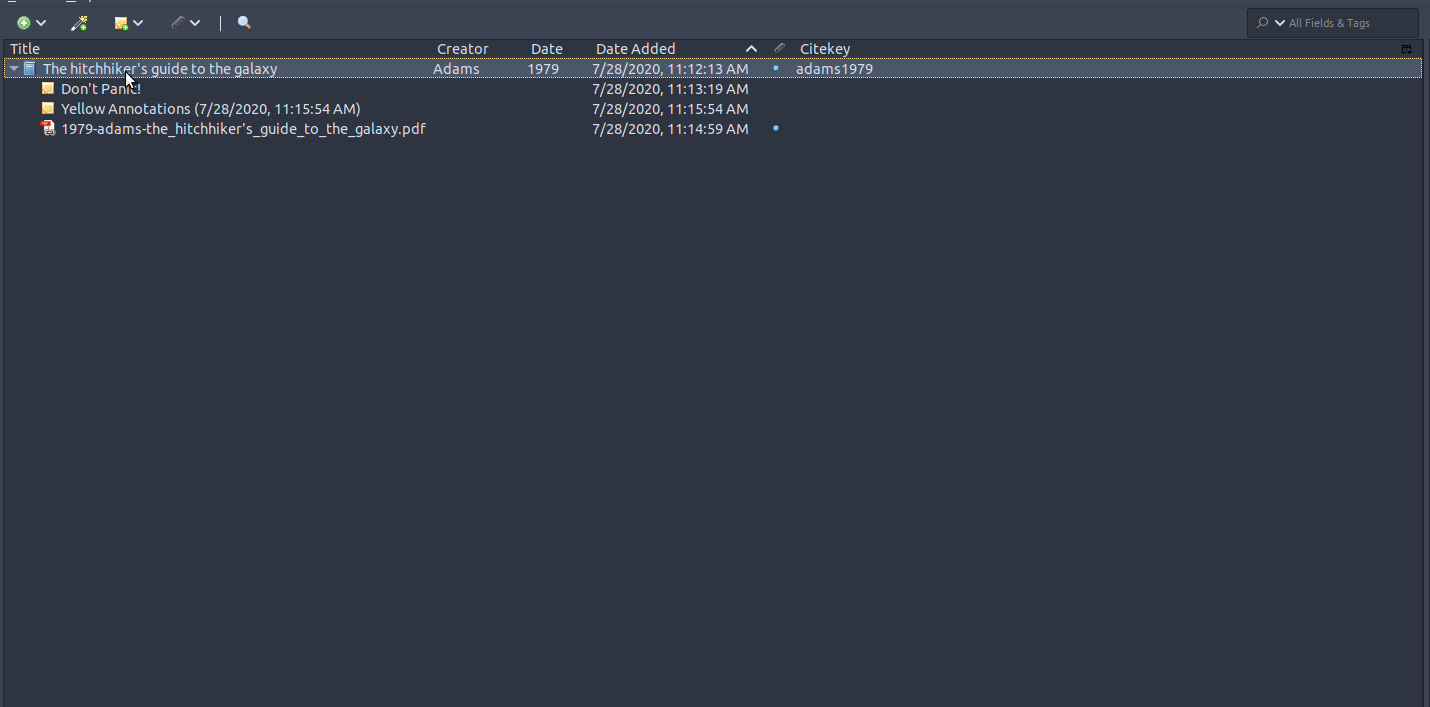Open the Add Attachment paperclip button
Viewport: 1430px width, 707px height.
(x=177, y=22)
